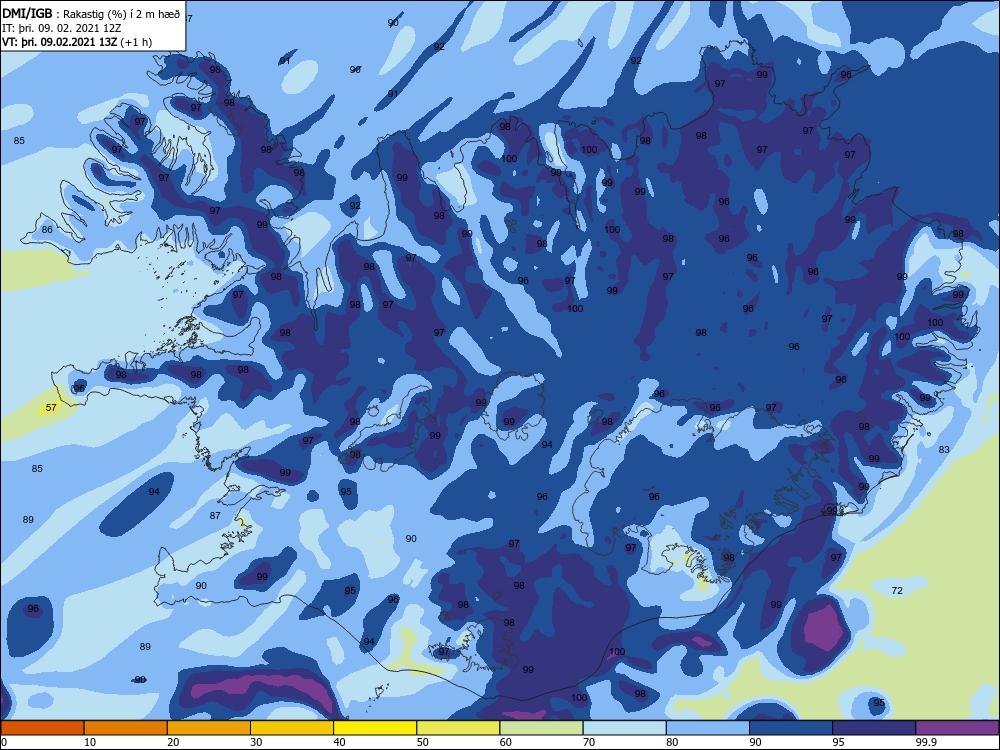Viewport: 1000px width, 750px height.
Task: Click the 70 tick label on legend scale
Action: pos(589,742)
